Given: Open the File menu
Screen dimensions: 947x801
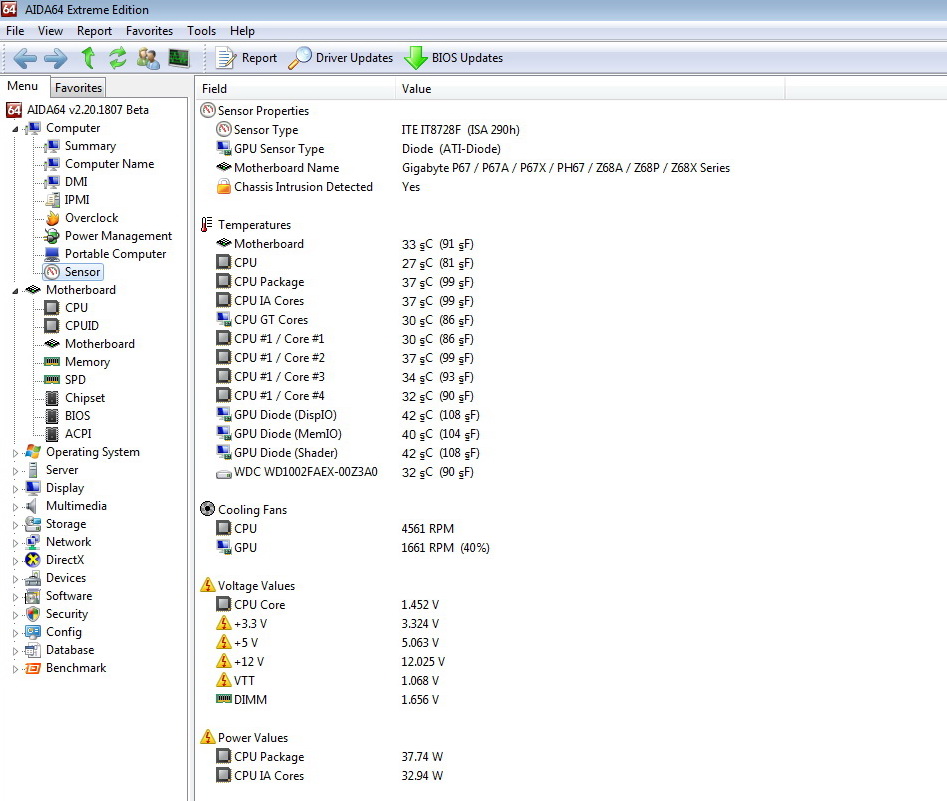Looking at the screenshot, I should (x=15, y=31).
